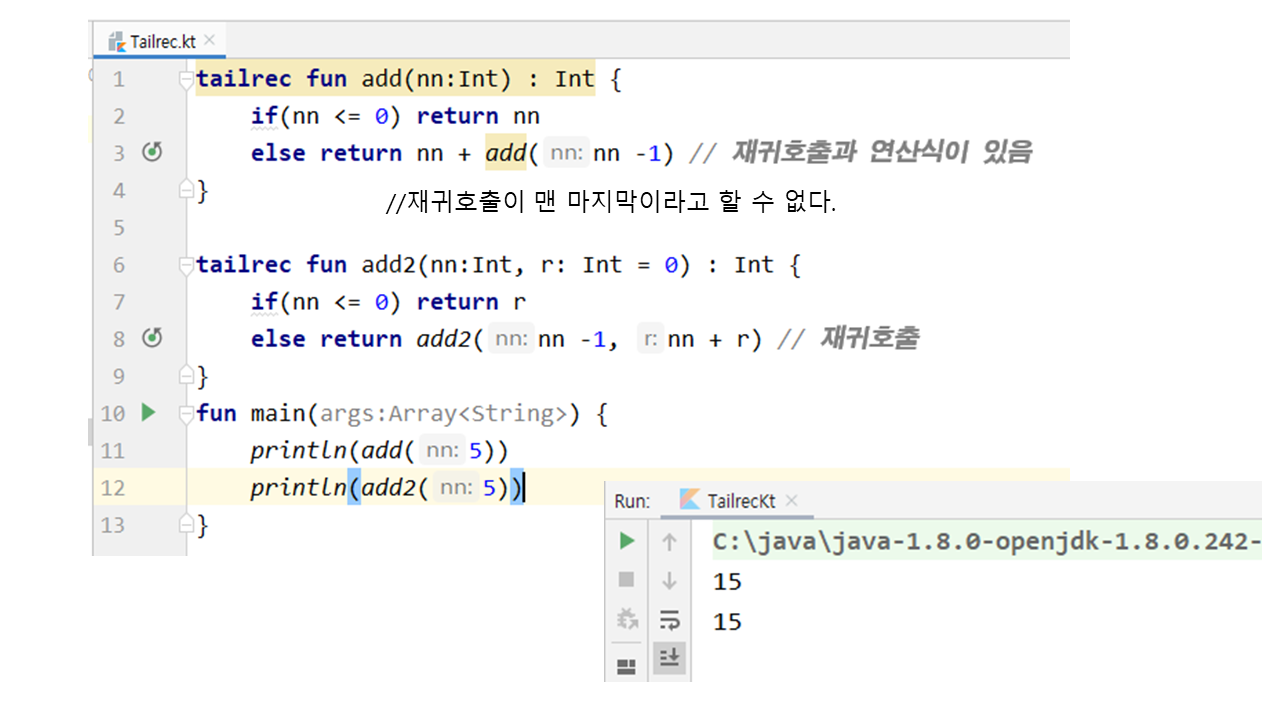Screen dimensions: 1280x720
Task: Click the green Rerun button in Run panel
Action: pyautogui.click(x=627, y=541)
